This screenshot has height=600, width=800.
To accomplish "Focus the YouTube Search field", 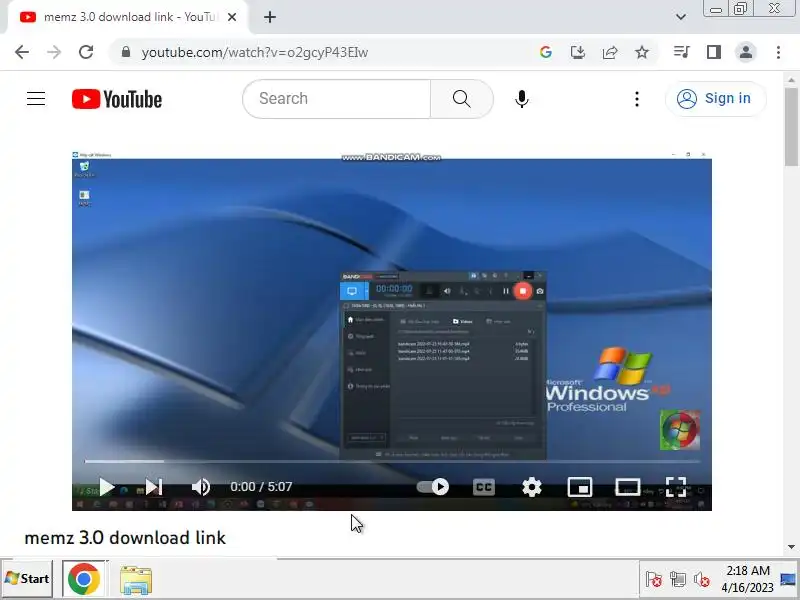I will click(x=337, y=98).
